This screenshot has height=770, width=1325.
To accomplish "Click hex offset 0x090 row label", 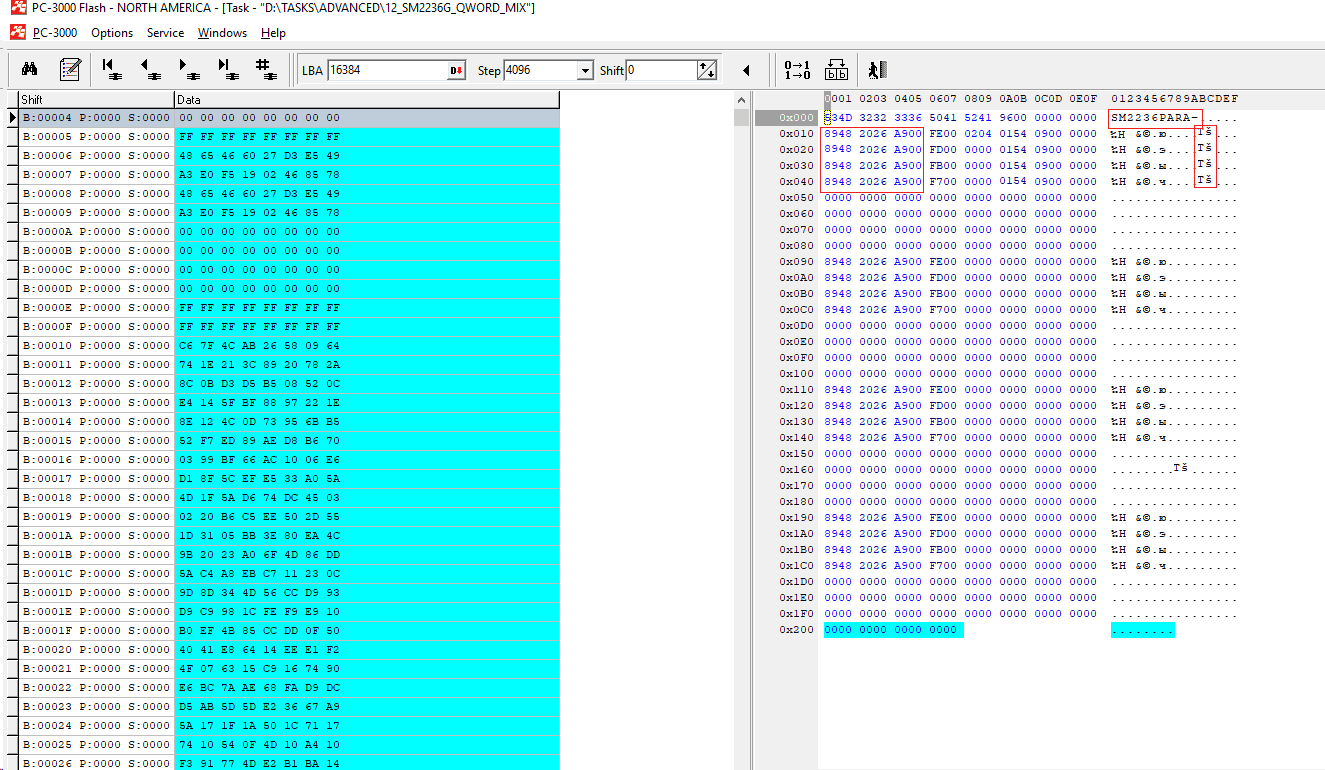I will coord(797,262).
